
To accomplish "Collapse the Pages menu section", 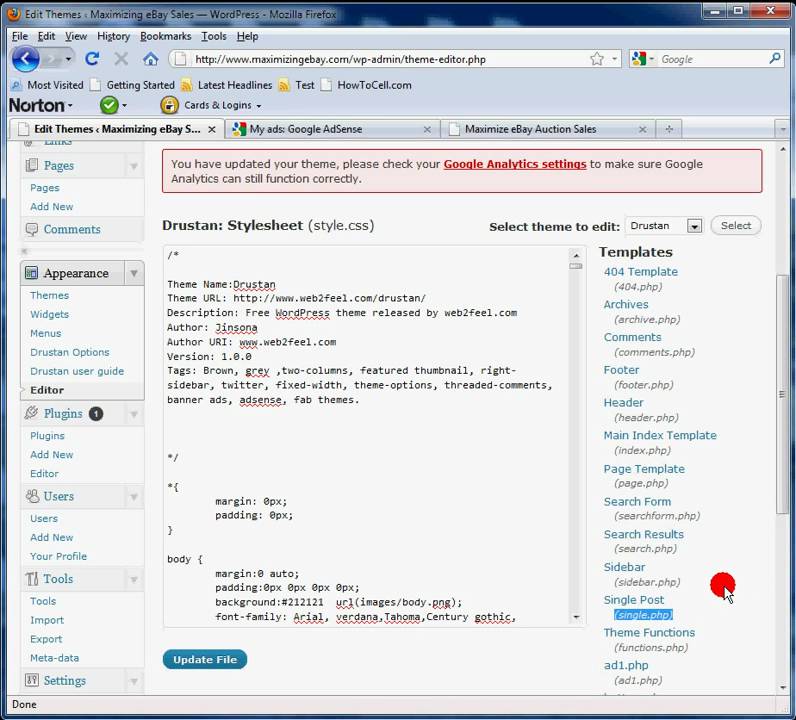I will click(134, 166).
